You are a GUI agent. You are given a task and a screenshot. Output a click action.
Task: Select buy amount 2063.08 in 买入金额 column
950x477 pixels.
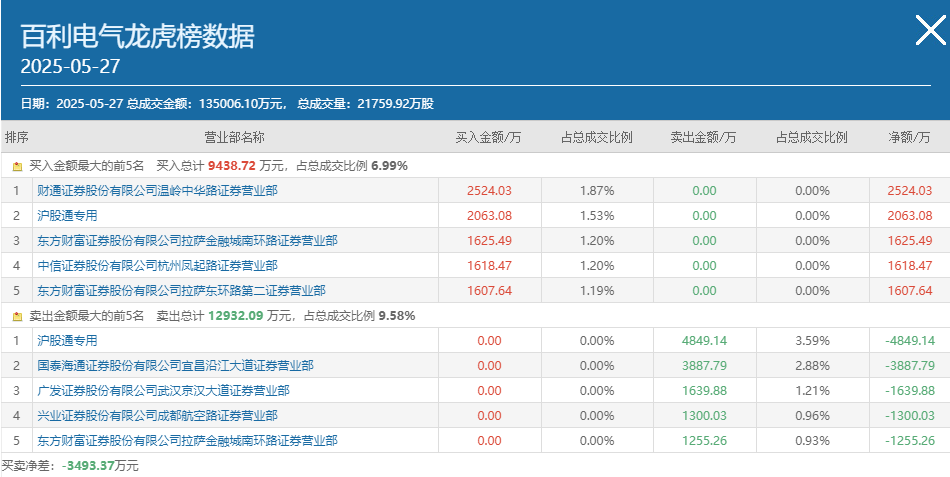(x=490, y=216)
